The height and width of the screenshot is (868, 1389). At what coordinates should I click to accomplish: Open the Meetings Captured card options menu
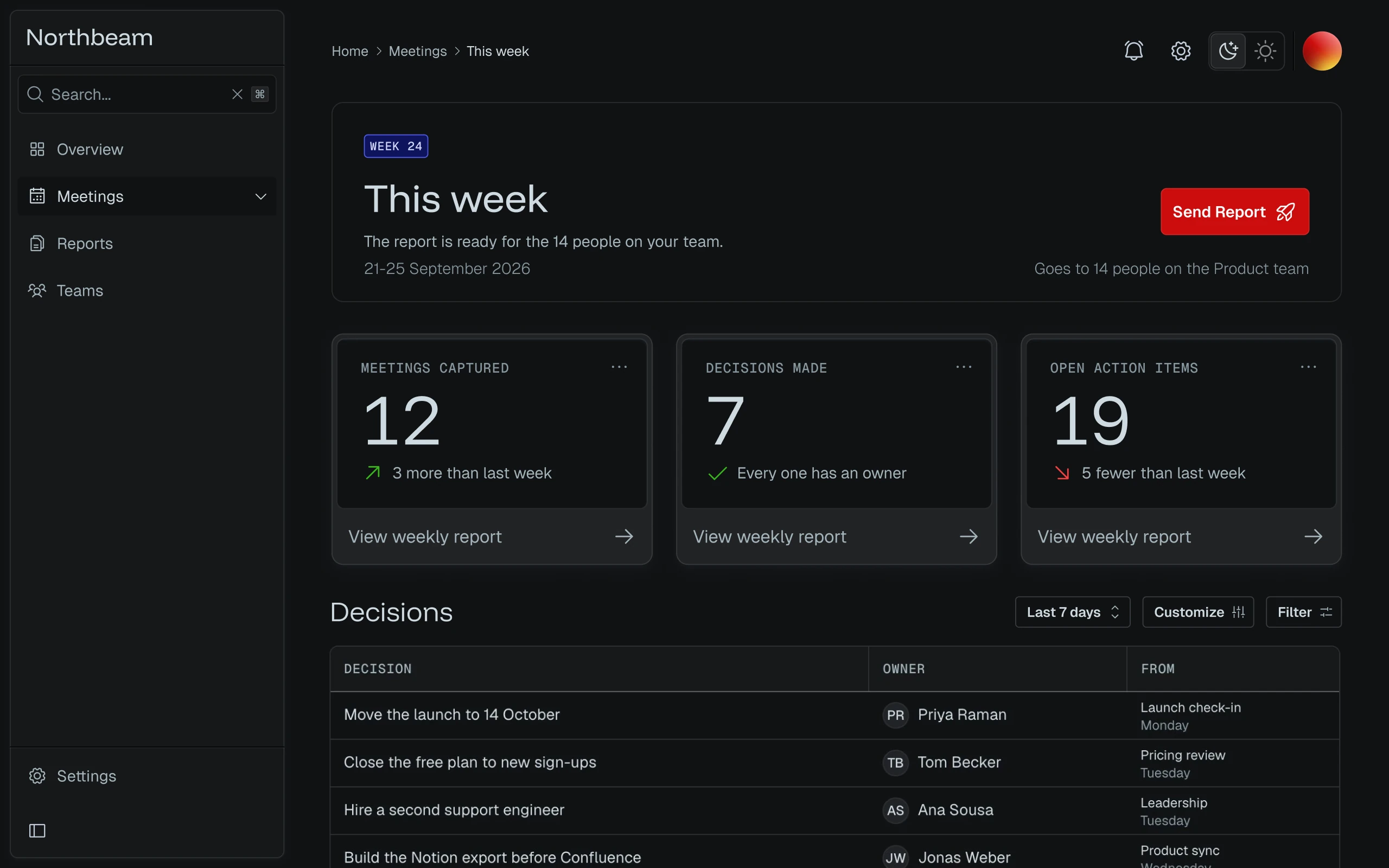pyautogui.click(x=619, y=367)
